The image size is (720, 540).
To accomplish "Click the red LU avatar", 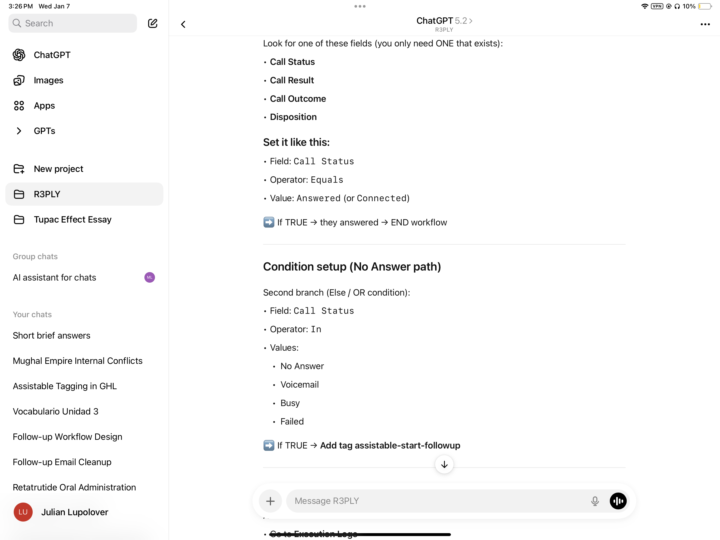I will click(23, 512).
